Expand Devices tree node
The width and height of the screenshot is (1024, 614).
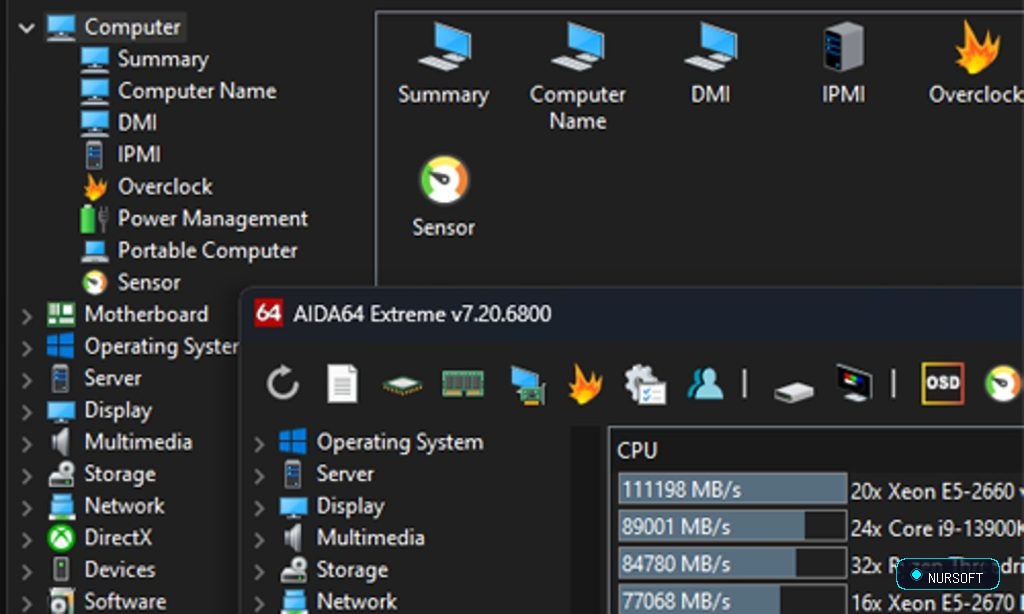coord(26,572)
